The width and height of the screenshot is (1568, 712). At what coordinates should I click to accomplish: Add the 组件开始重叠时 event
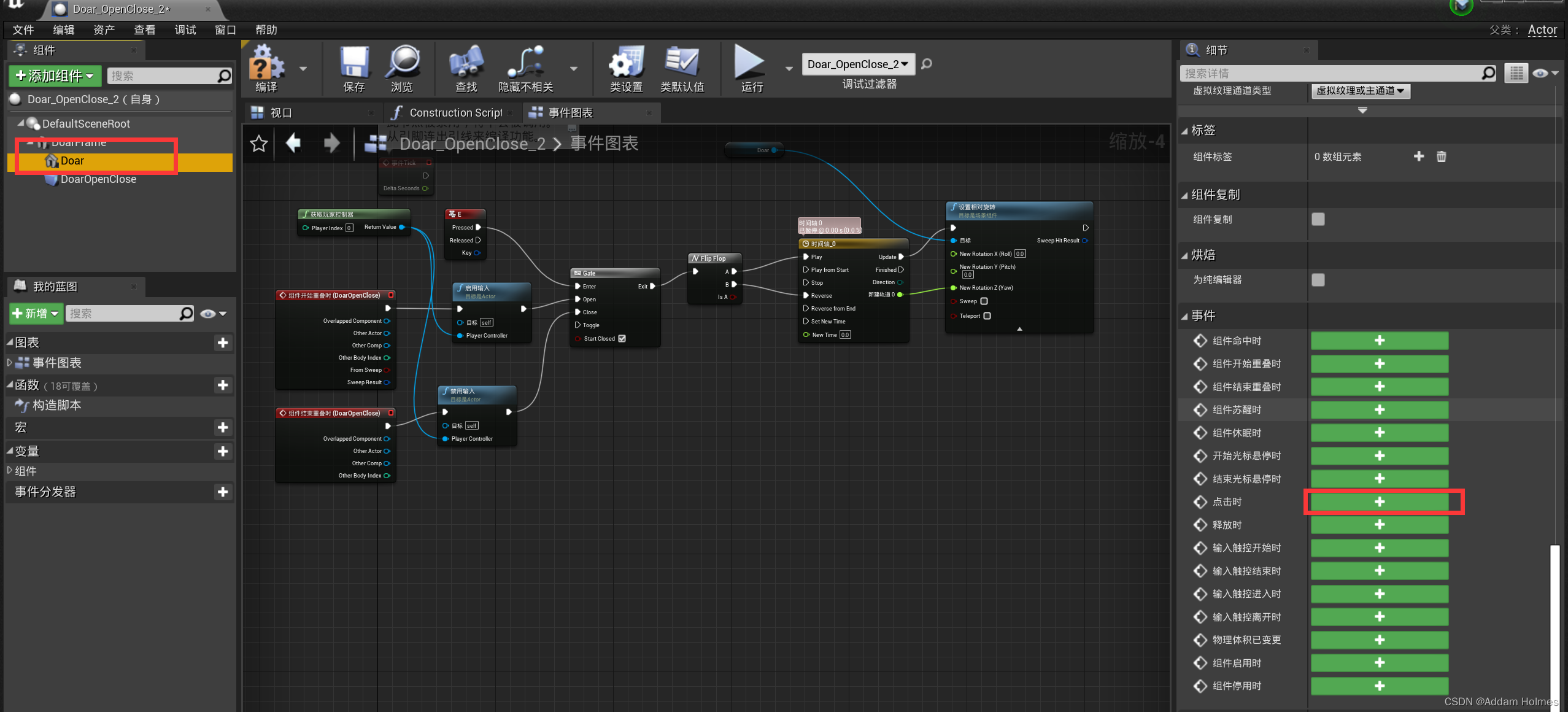click(1380, 364)
